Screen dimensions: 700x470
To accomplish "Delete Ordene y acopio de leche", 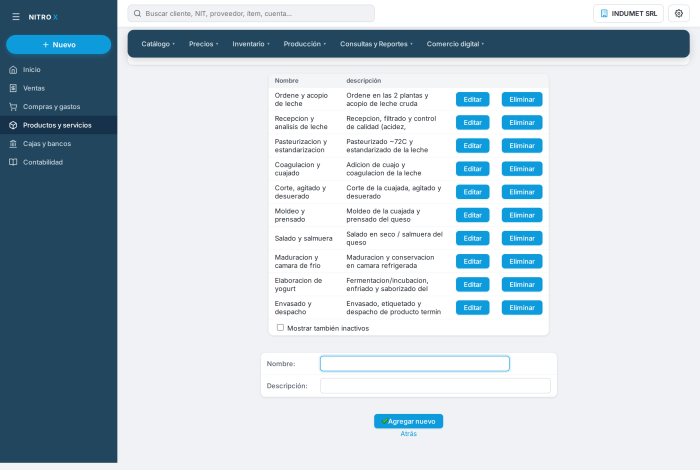I will click(522, 100).
